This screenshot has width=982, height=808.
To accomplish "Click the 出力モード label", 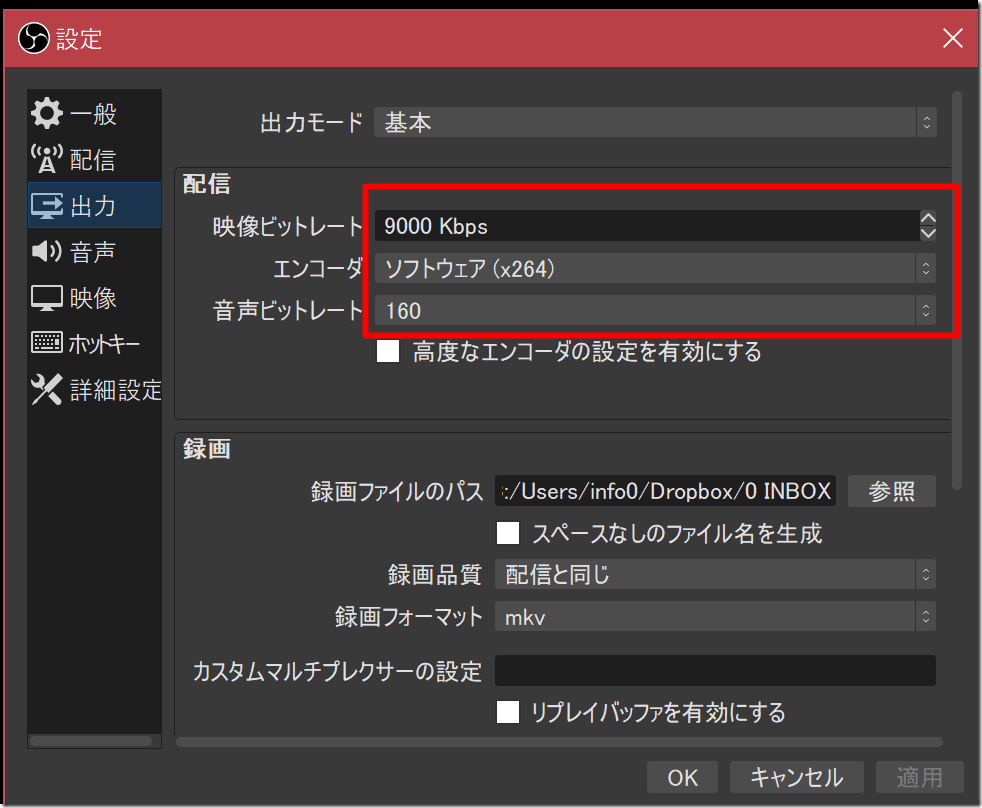I will pyautogui.click(x=311, y=122).
